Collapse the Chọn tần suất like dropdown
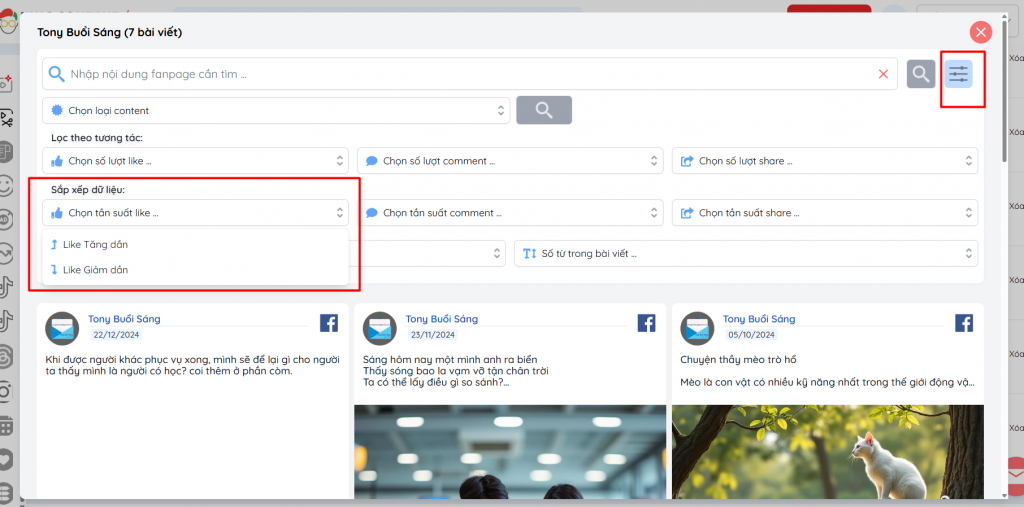The height and width of the screenshot is (507, 1024). [x=195, y=212]
